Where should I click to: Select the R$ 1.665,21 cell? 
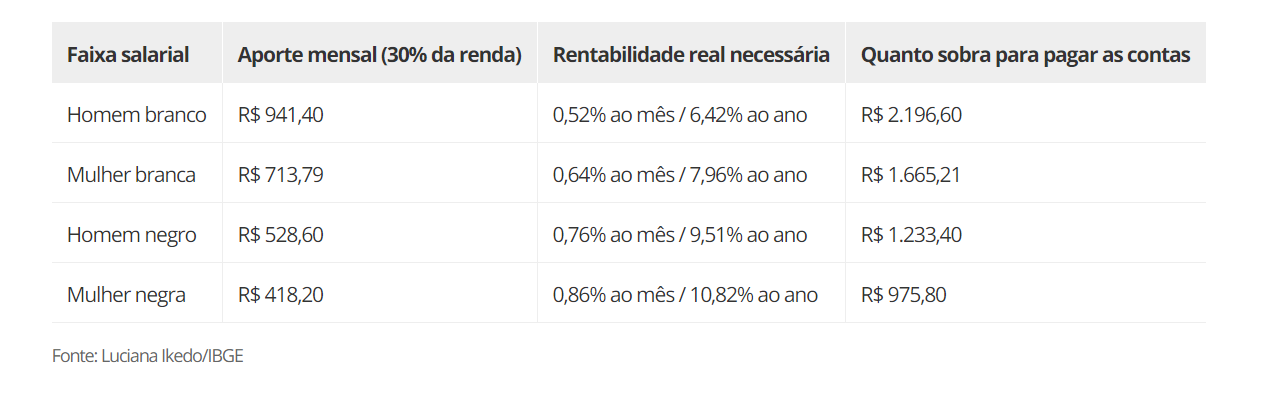point(910,175)
